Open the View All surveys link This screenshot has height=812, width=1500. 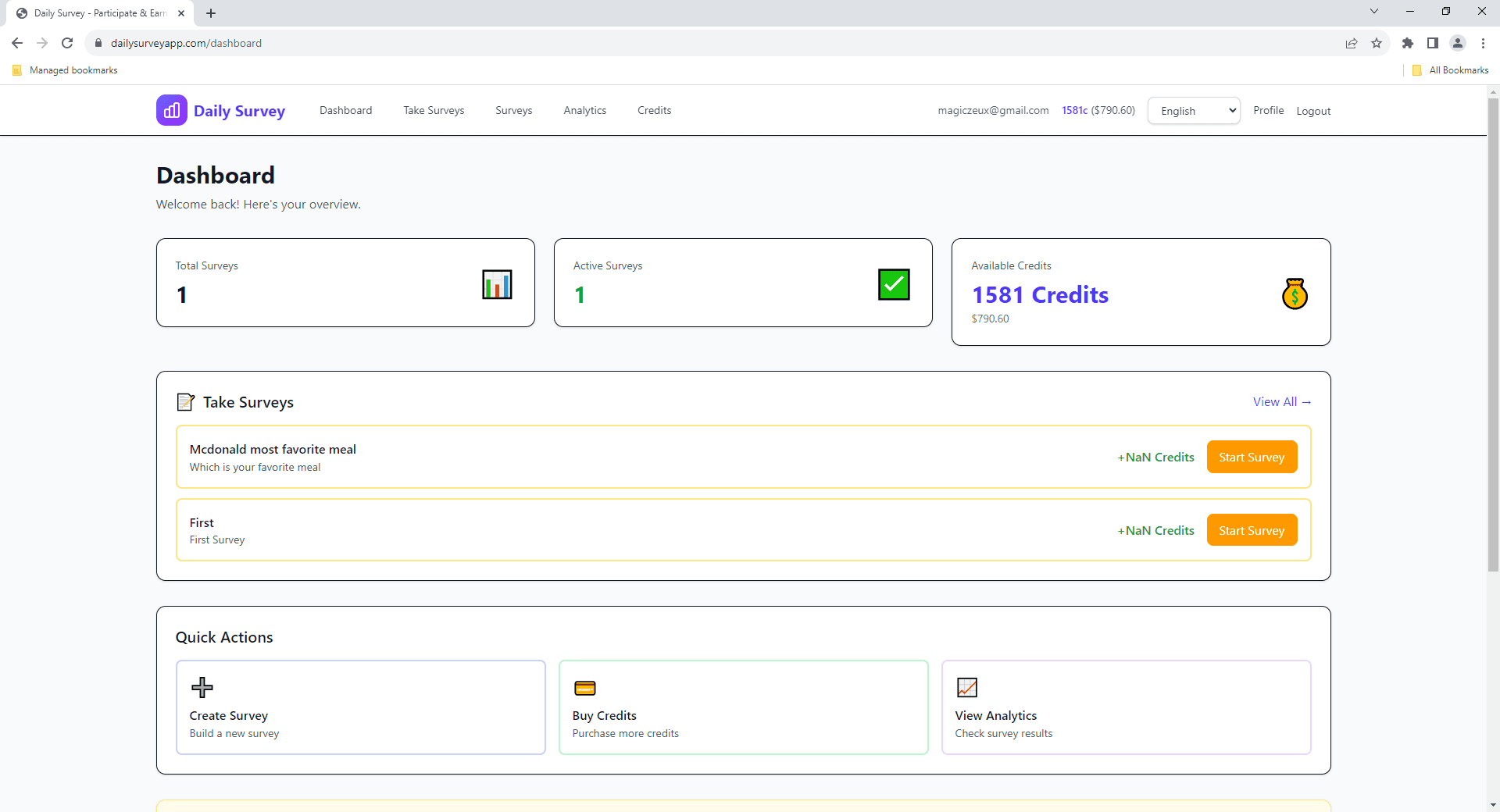click(x=1280, y=401)
